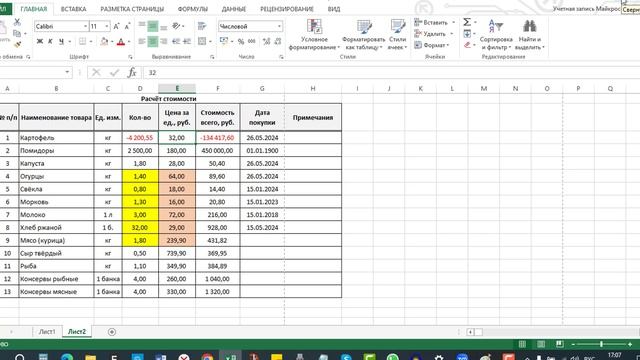Click the text orientation icon
This screenshot has height=360, width=640.
coord(176,26)
